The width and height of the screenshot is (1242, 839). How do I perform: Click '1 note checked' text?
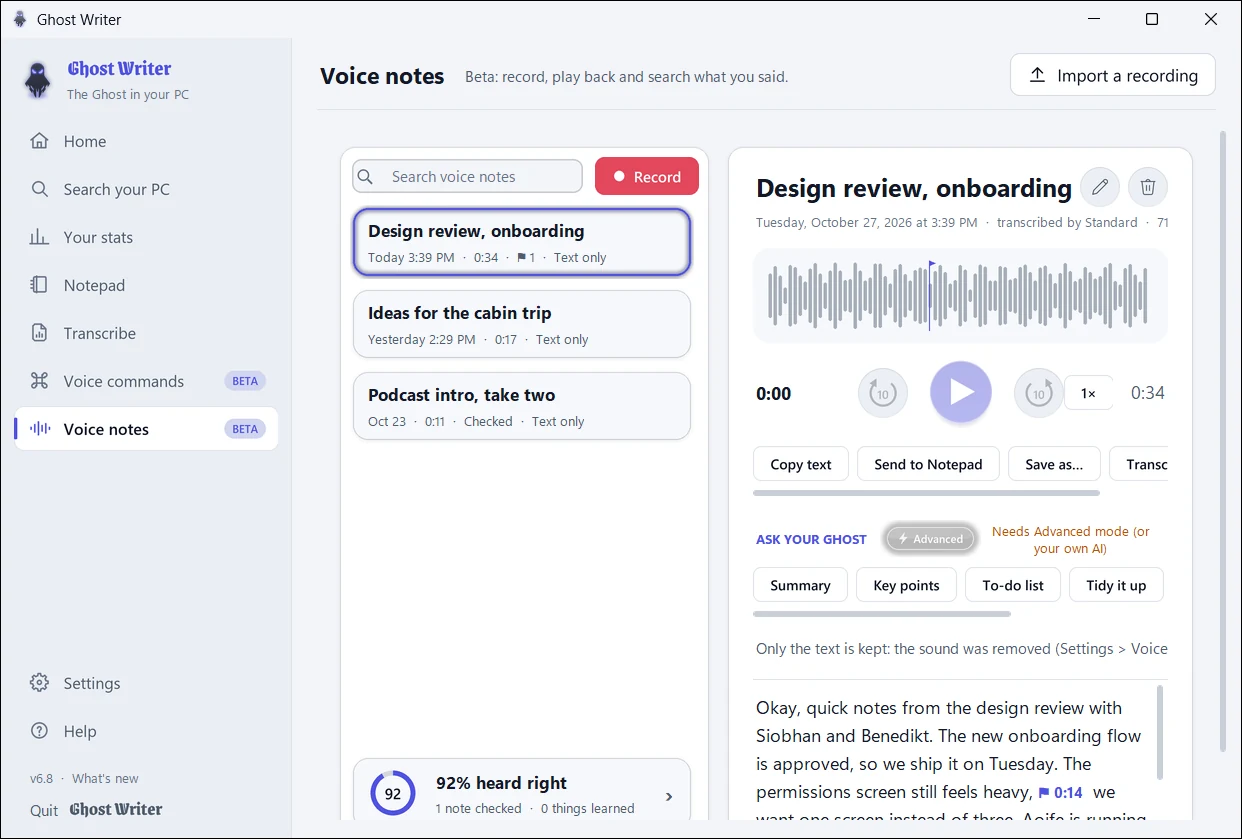(479, 808)
